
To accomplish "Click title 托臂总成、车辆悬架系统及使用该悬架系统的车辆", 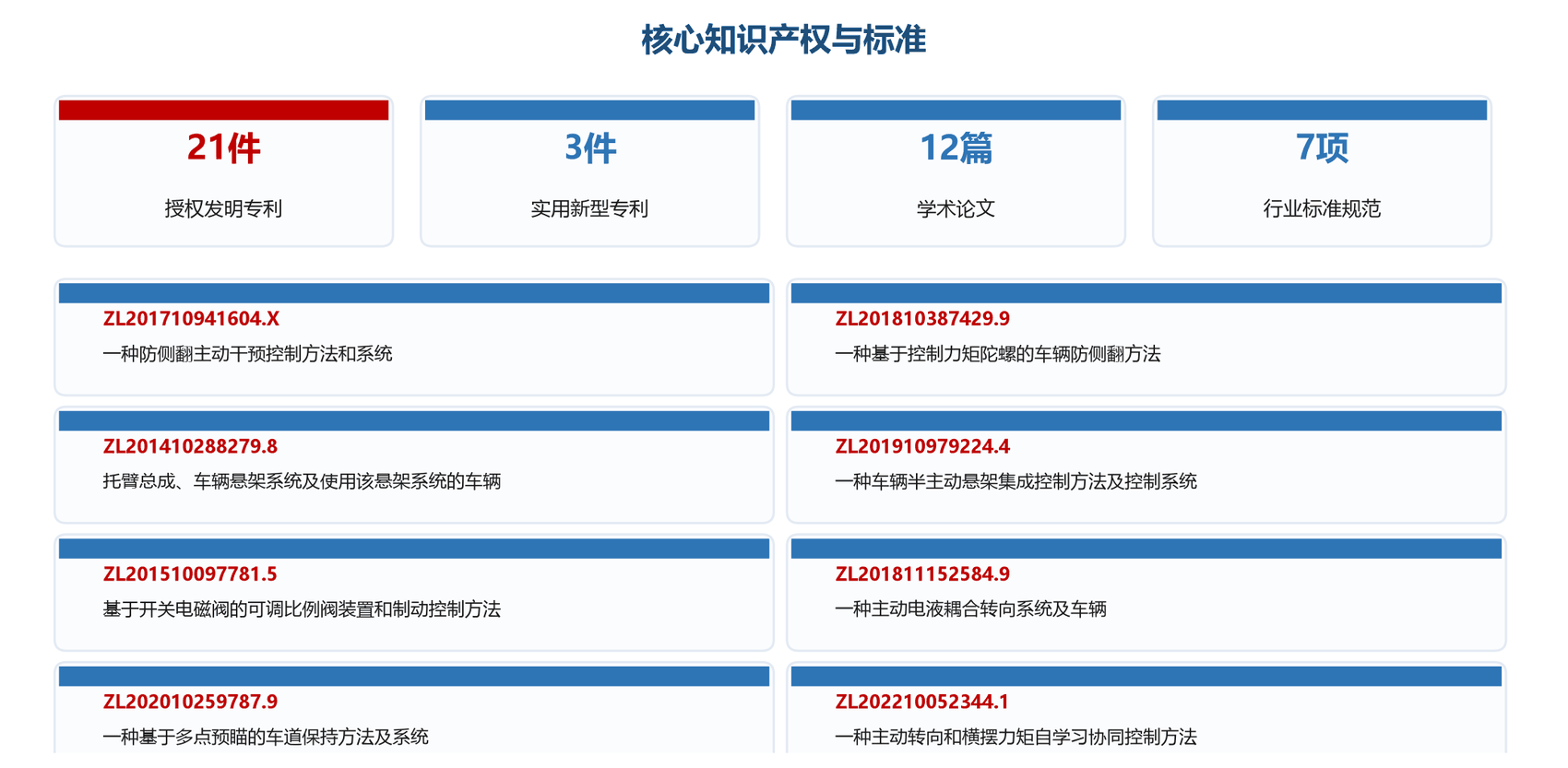I will tap(302, 481).
